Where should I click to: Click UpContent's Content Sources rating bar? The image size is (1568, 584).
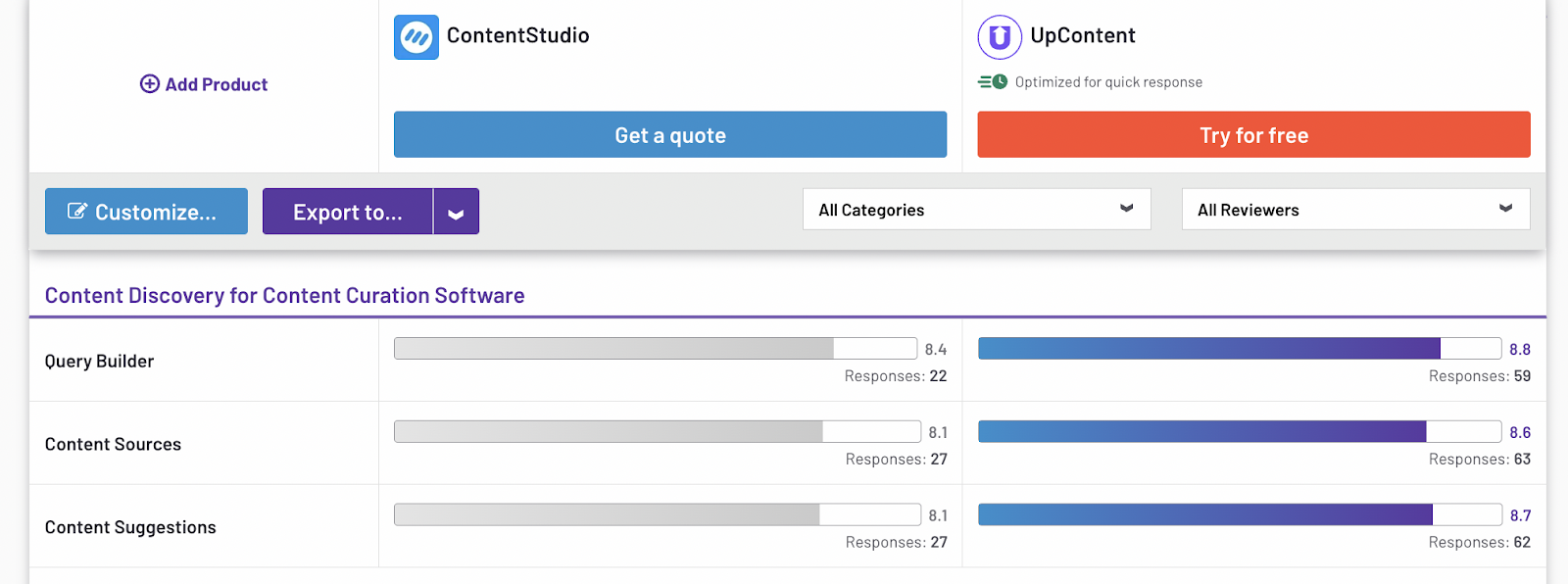(x=1239, y=432)
